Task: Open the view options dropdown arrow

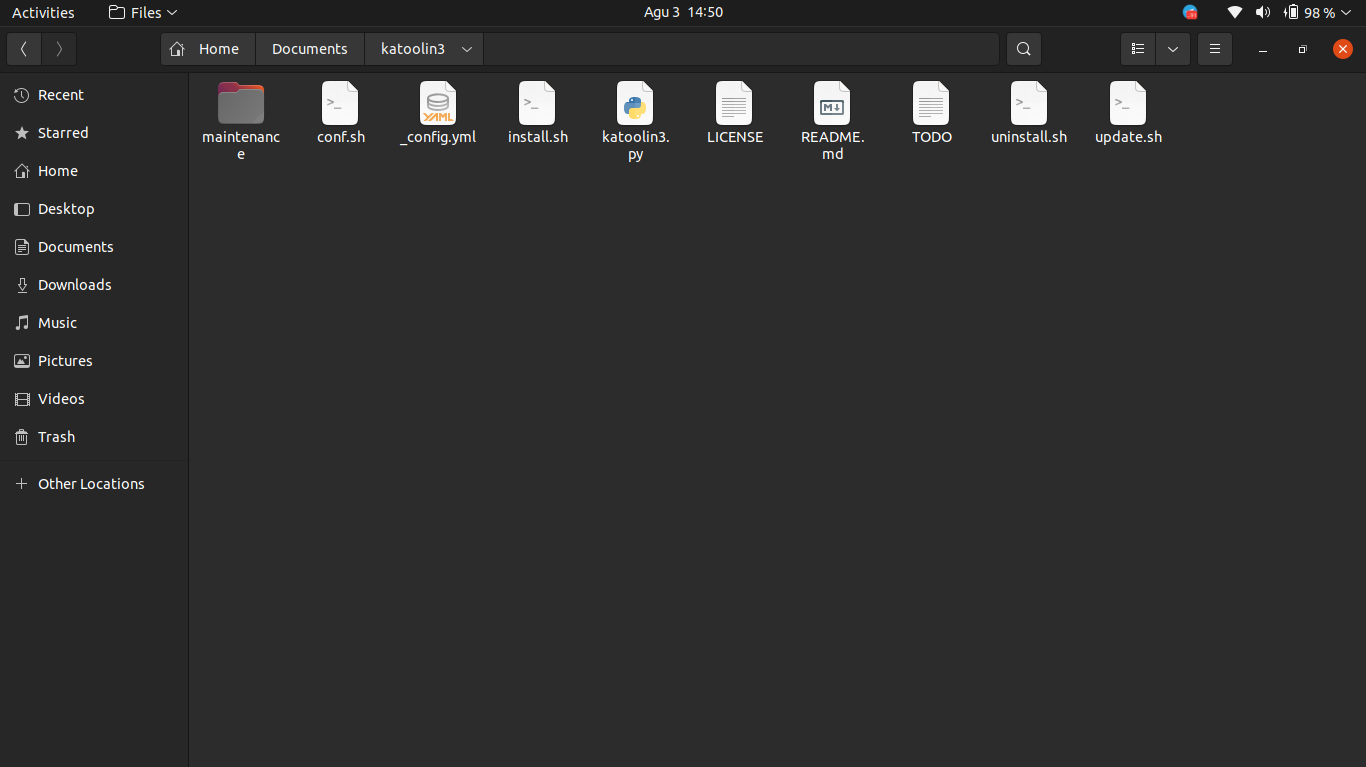Action: 1172,48
